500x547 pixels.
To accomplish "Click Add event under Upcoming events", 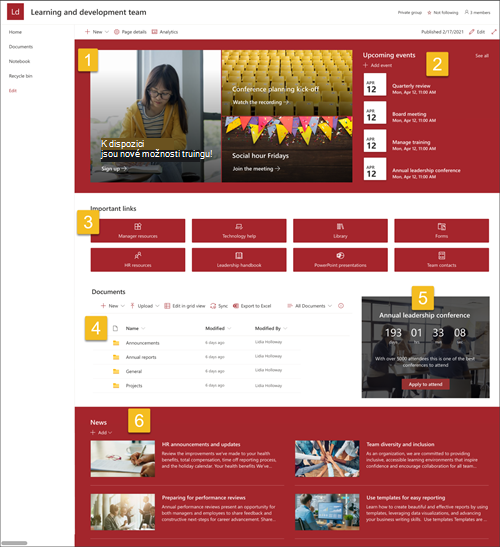I will point(378,65).
